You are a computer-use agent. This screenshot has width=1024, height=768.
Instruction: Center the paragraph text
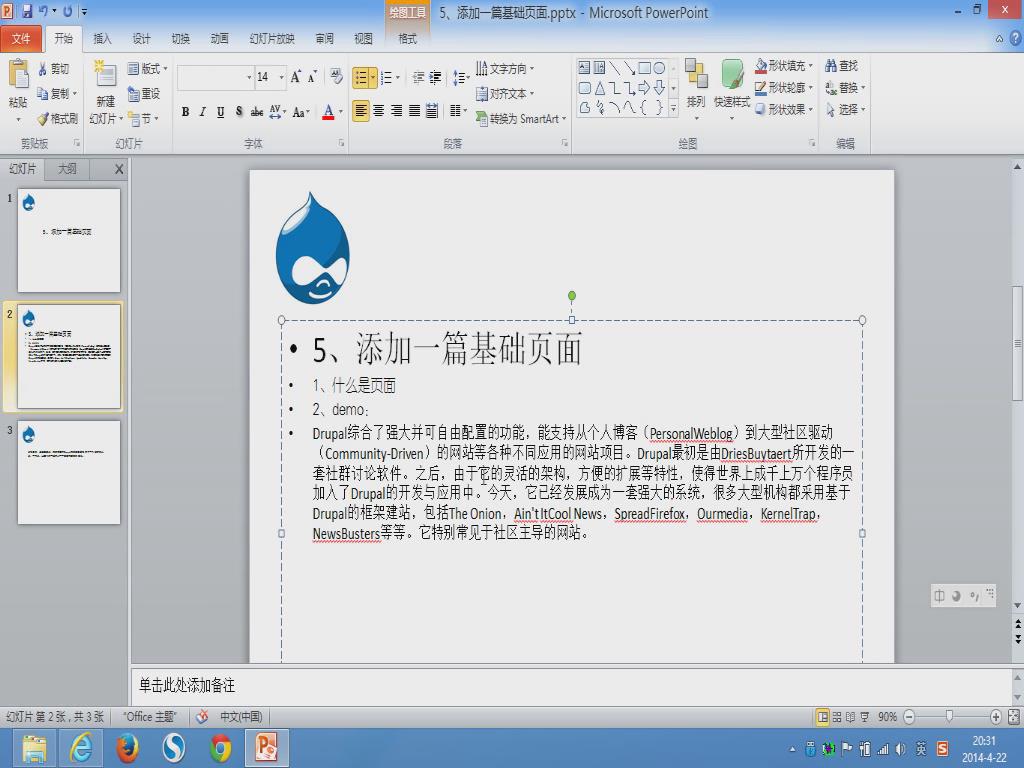point(379,110)
